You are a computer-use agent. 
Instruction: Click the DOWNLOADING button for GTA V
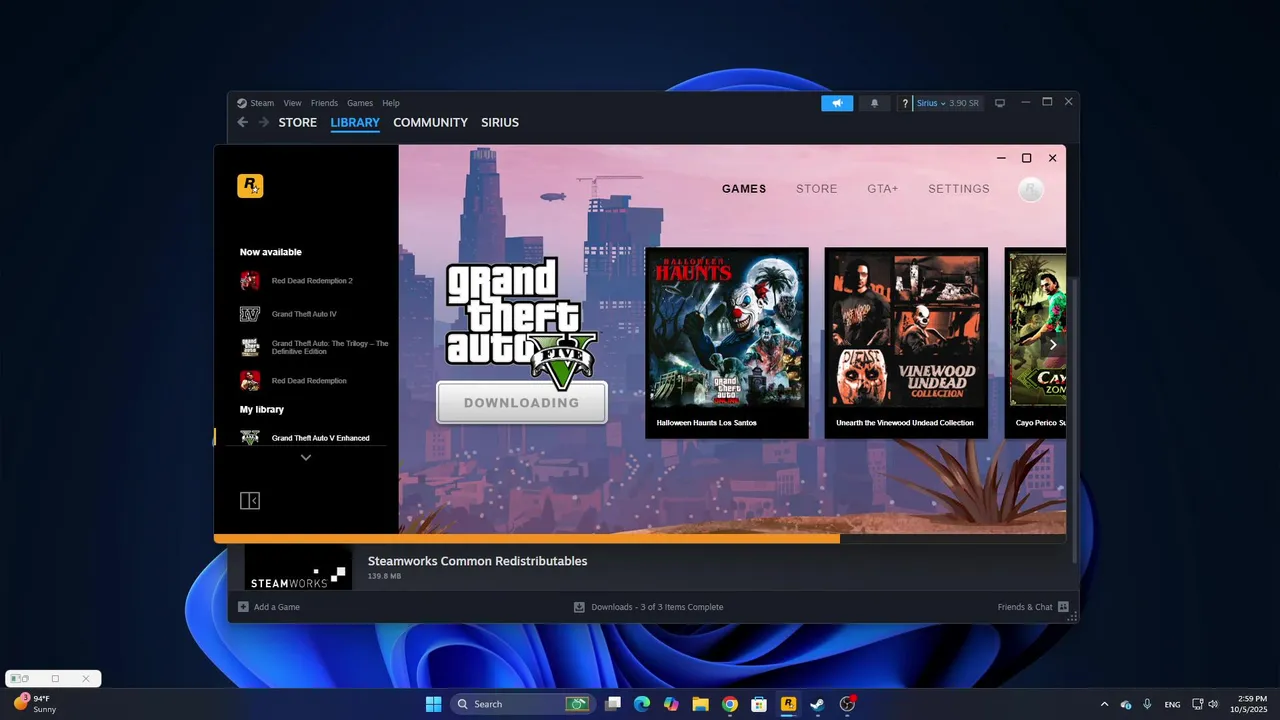point(522,403)
